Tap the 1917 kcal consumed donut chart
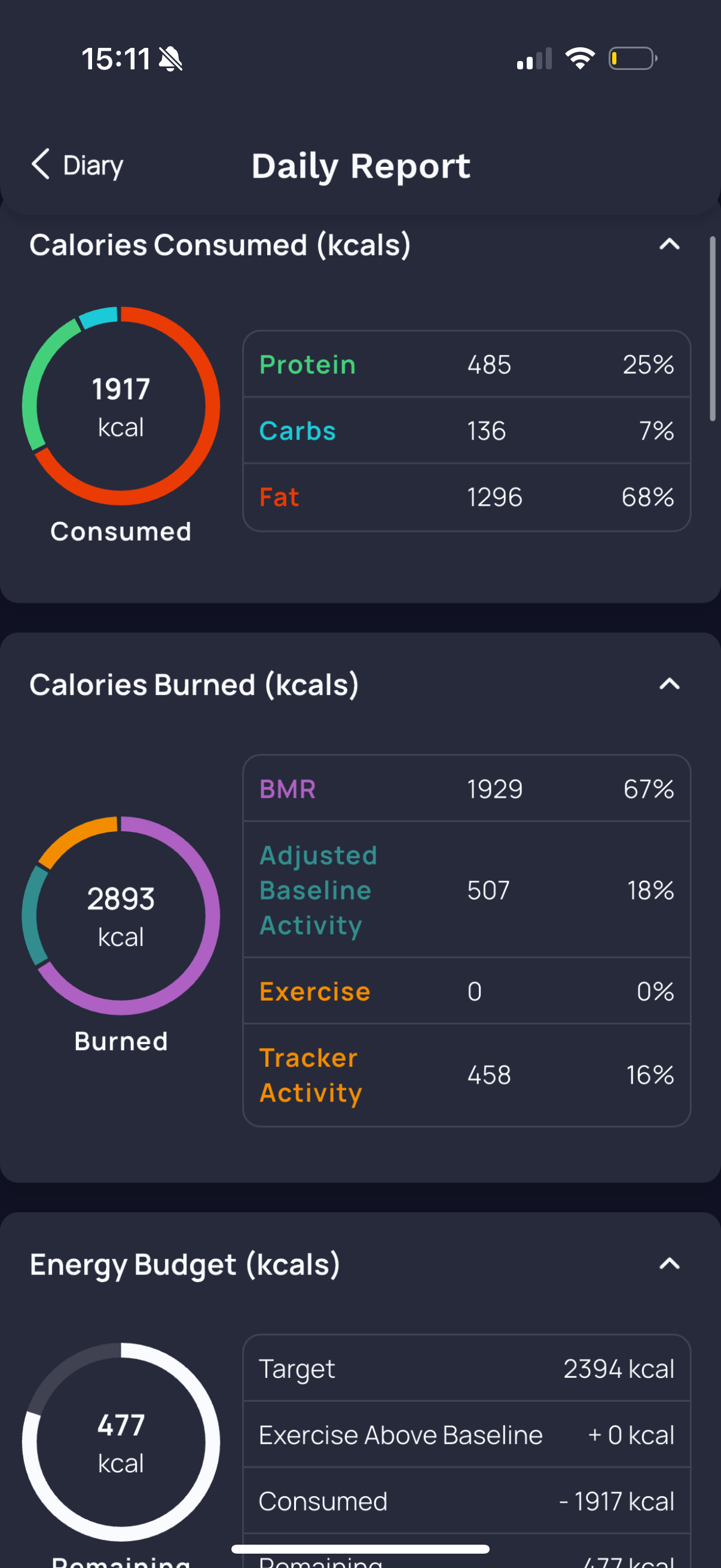The height and width of the screenshot is (1568, 721). point(121,406)
